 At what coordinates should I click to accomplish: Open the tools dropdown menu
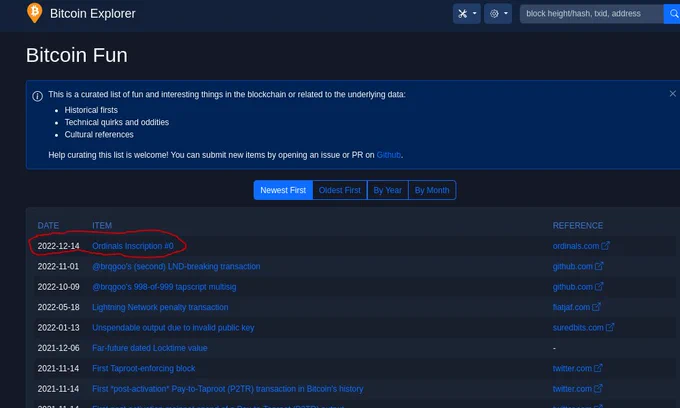pyautogui.click(x=467, y=13)
